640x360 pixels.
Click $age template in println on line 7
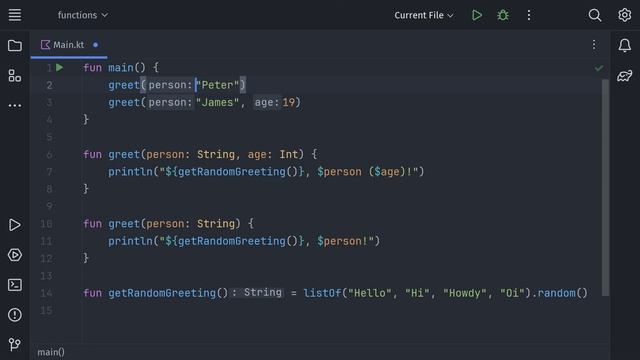tap(387, 172)
